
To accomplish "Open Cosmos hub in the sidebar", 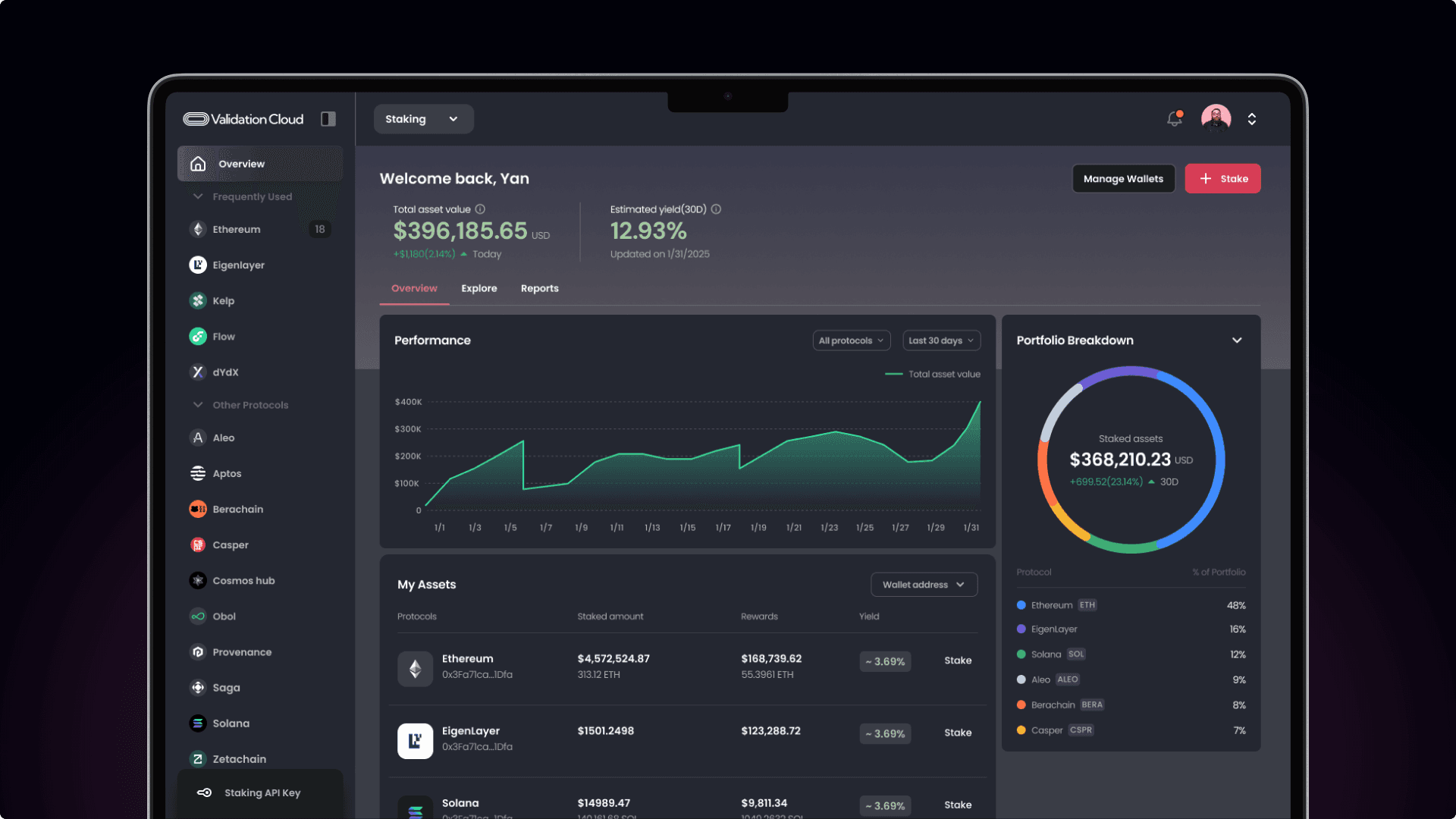I will [243, 580].
